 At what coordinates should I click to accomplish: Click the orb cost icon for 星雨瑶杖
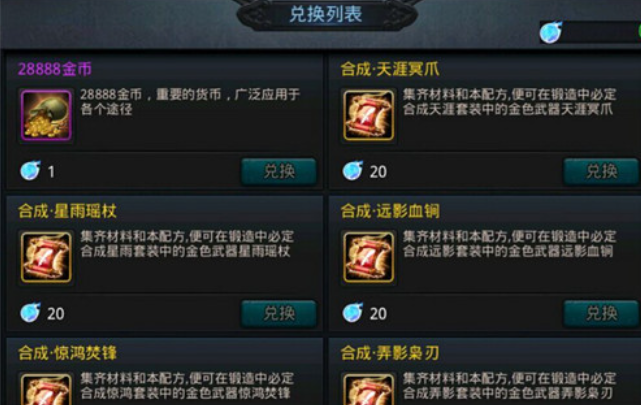coord(31,312)
